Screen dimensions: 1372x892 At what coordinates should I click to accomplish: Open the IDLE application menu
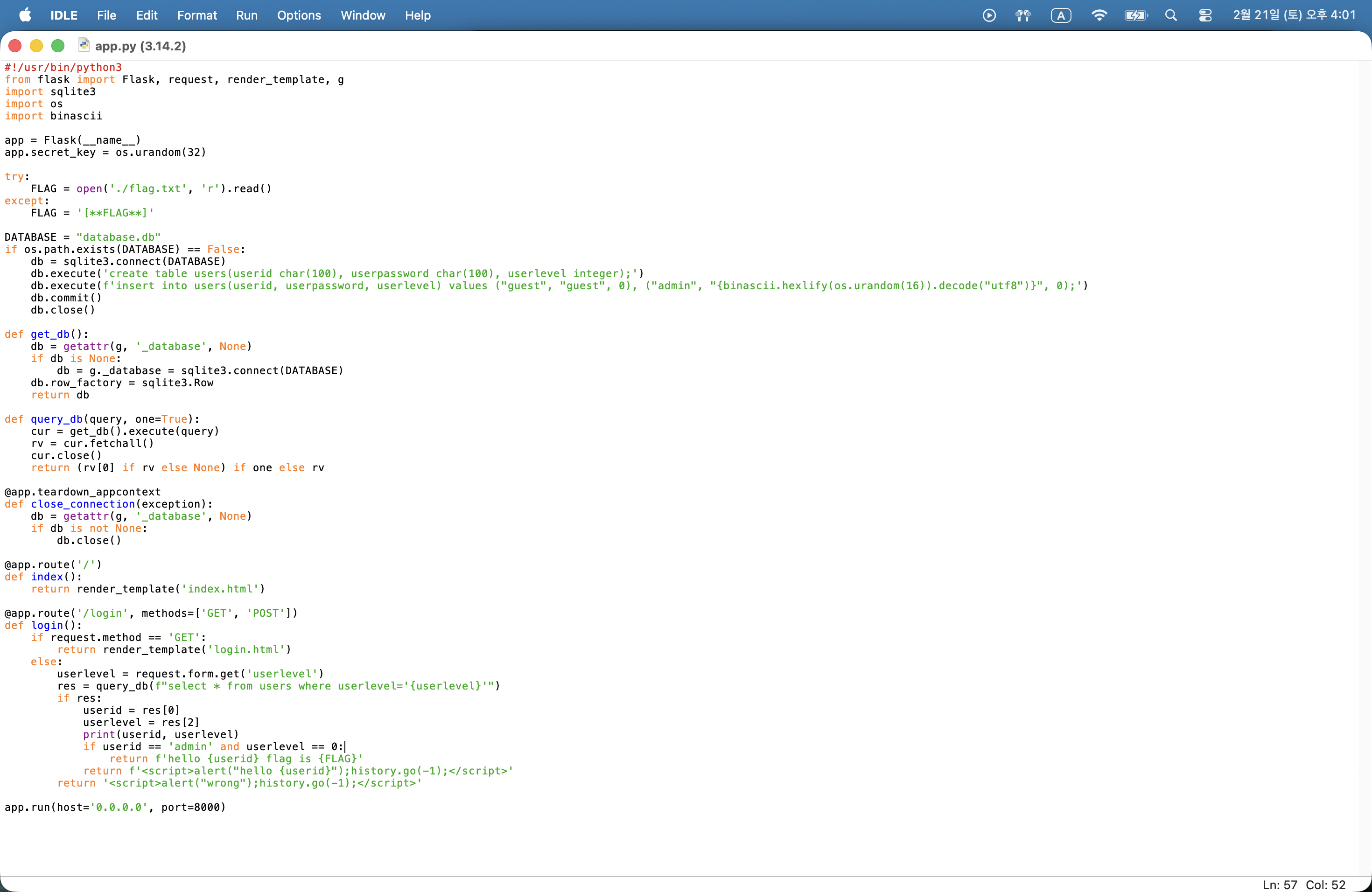(x=63, y=15)
